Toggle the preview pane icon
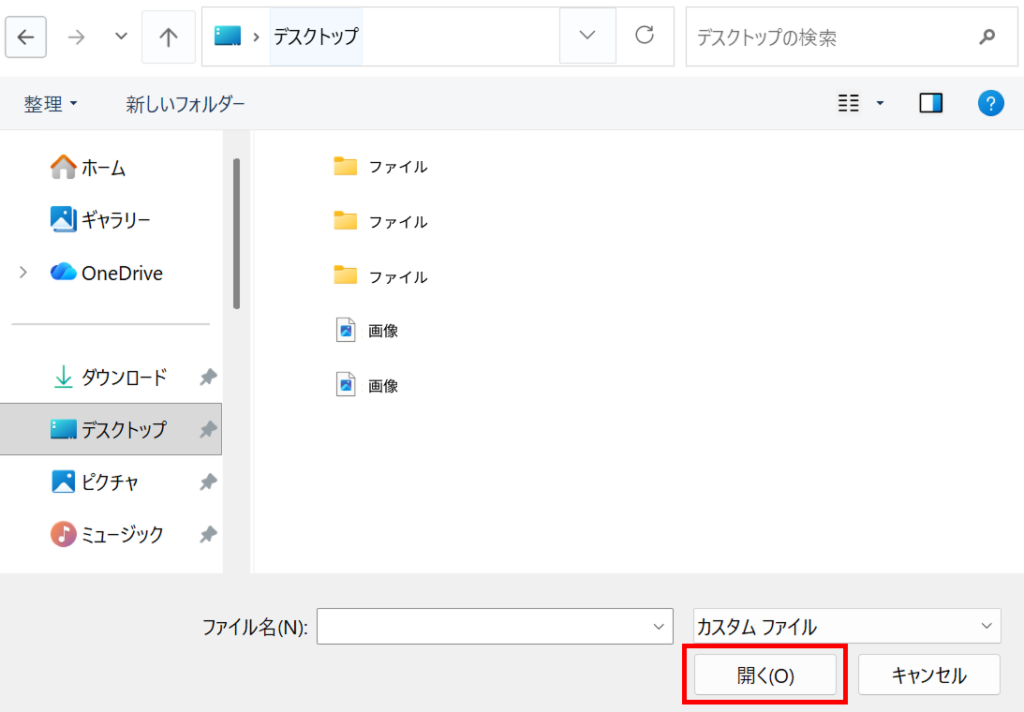Image resolution: width=1024 pixels, height=712 pixels. tap(931, 103)
